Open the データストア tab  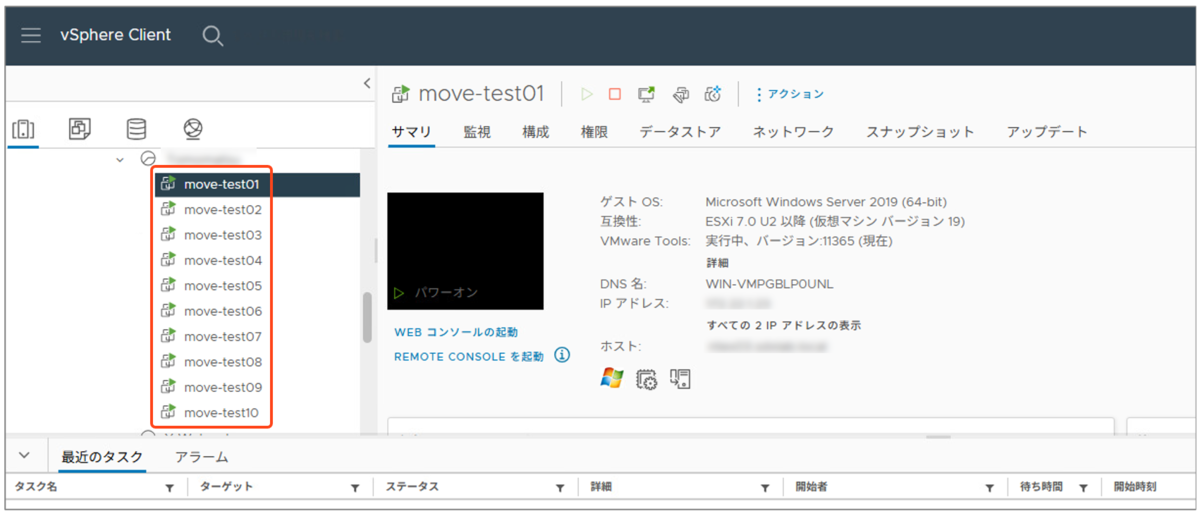coord(680,131)
